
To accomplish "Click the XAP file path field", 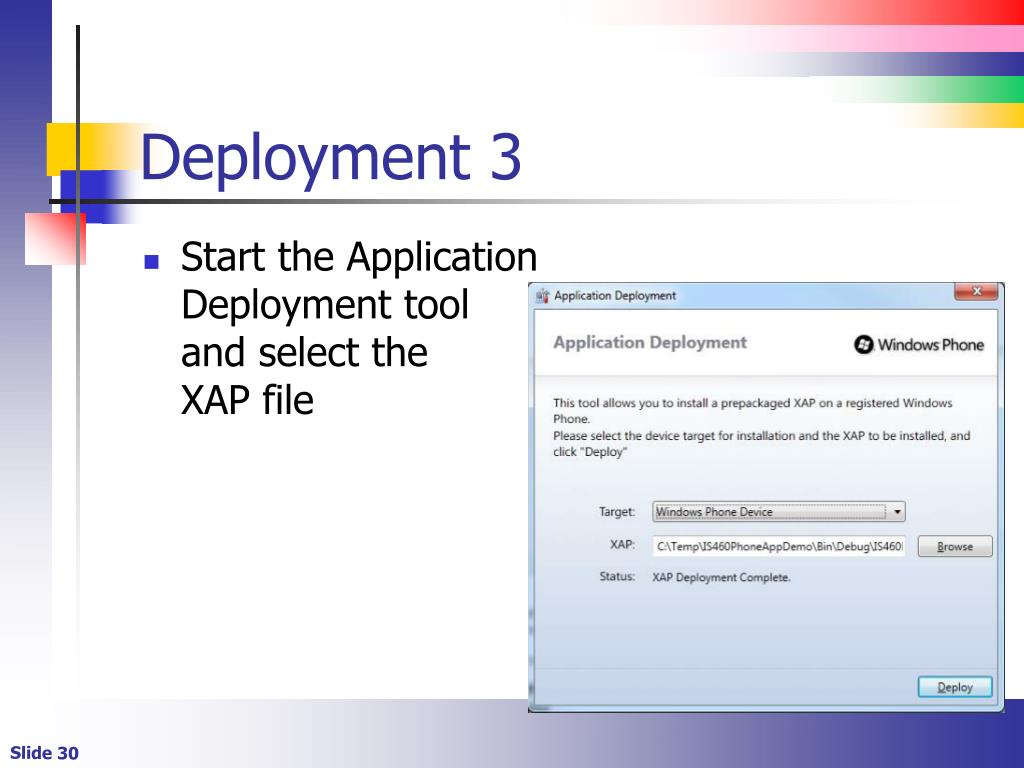I will (778, 547).
